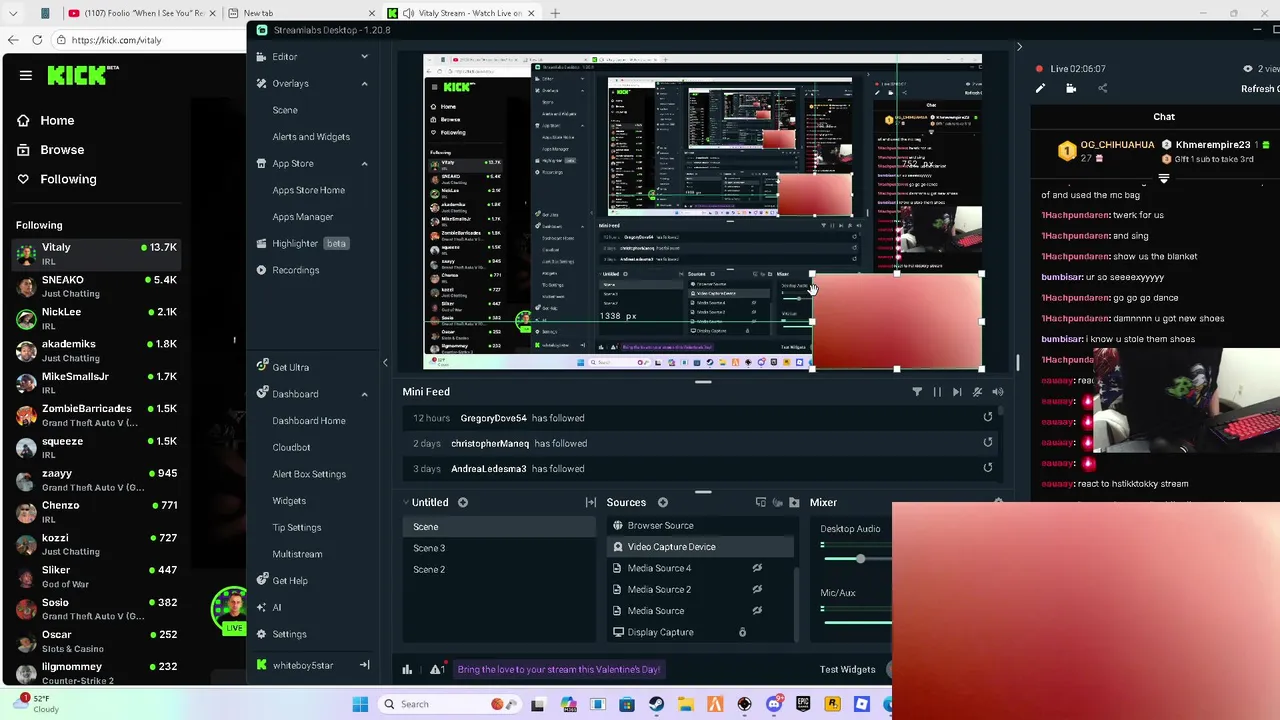Click Get Ultra in sidebar
The image size is (1280, 720).
[x=282, y=367]
